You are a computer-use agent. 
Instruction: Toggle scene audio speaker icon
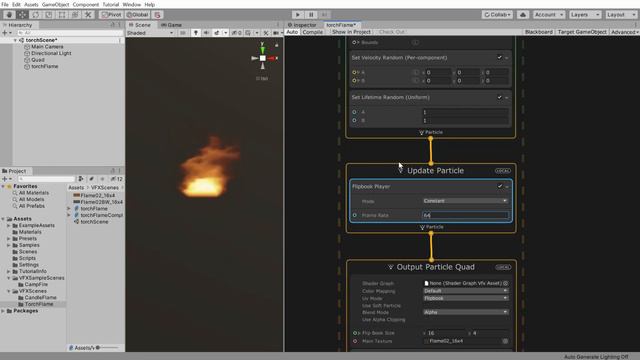tap(206, 33)
